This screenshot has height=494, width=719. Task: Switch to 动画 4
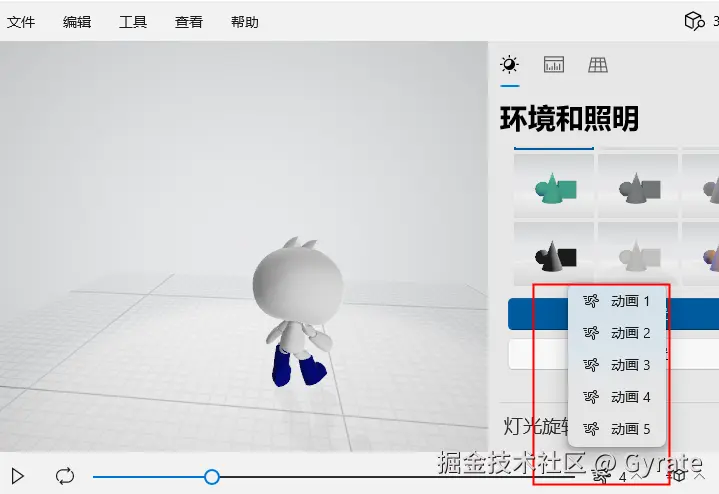617,397
